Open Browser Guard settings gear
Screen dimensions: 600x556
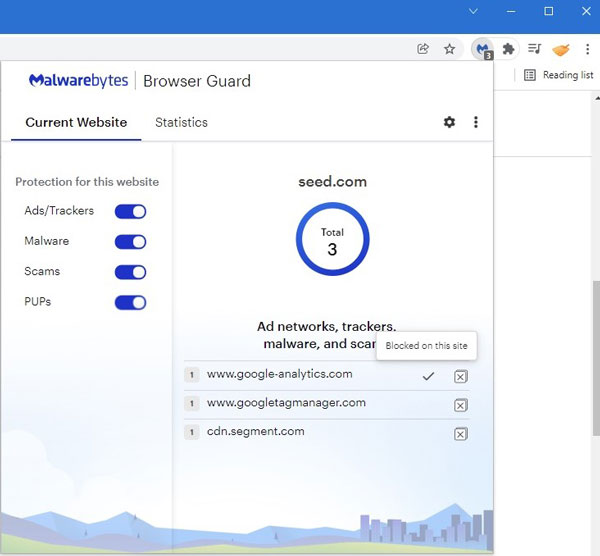pyautogui.click(x=449, y=122)
